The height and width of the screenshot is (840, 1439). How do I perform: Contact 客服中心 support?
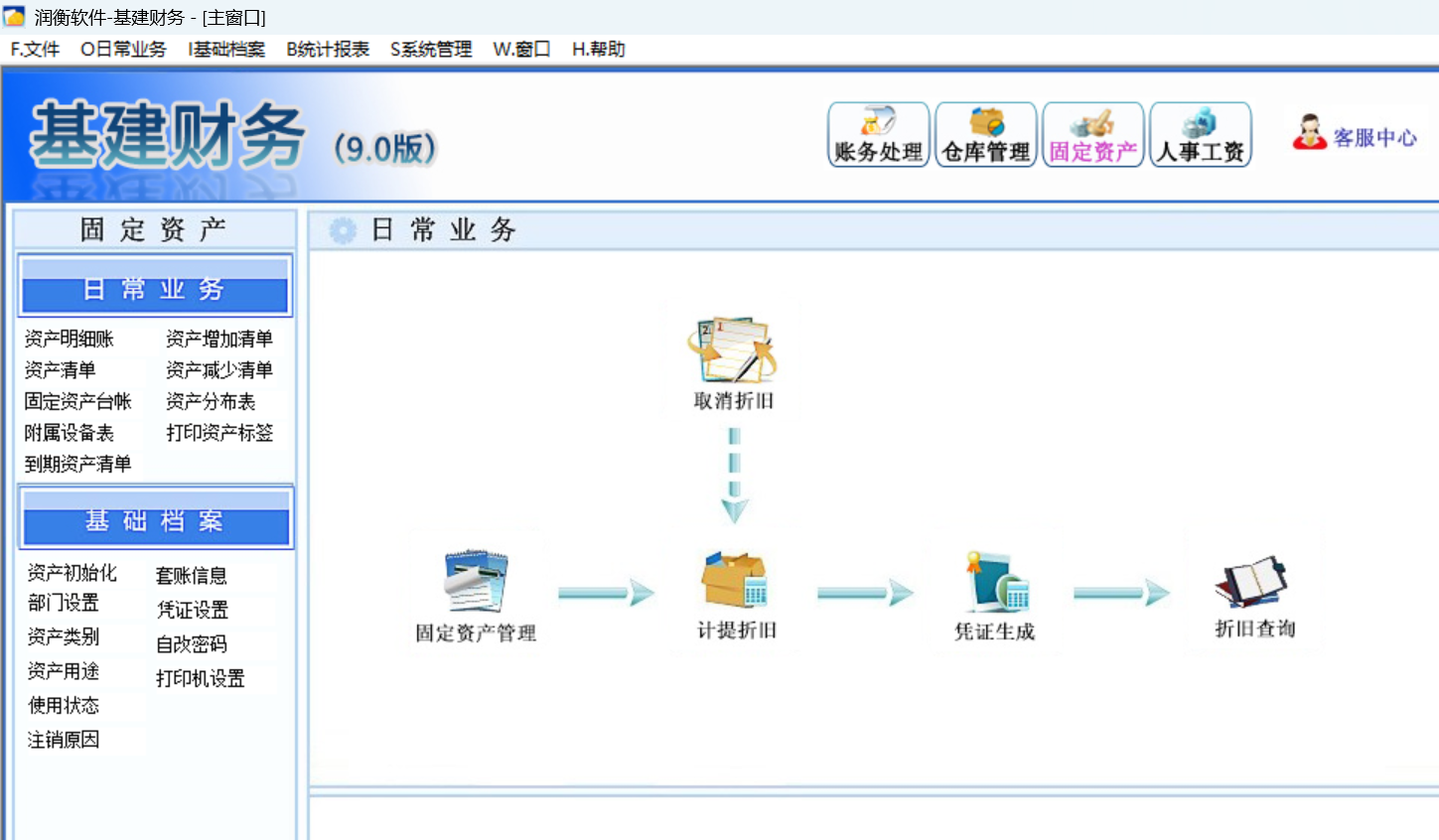(1355, 135)
